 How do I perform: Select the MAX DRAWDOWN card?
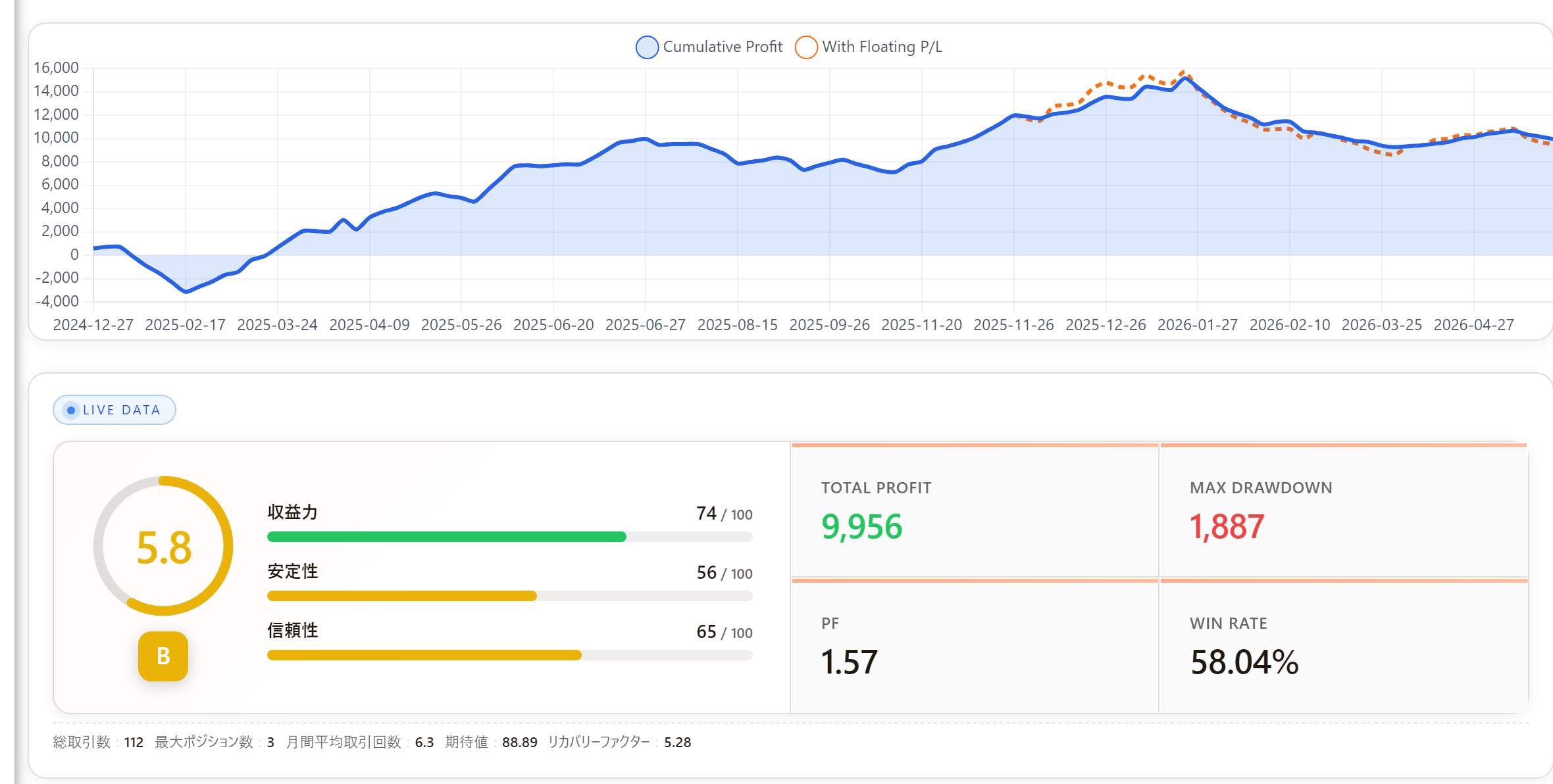pos(1344,511)
